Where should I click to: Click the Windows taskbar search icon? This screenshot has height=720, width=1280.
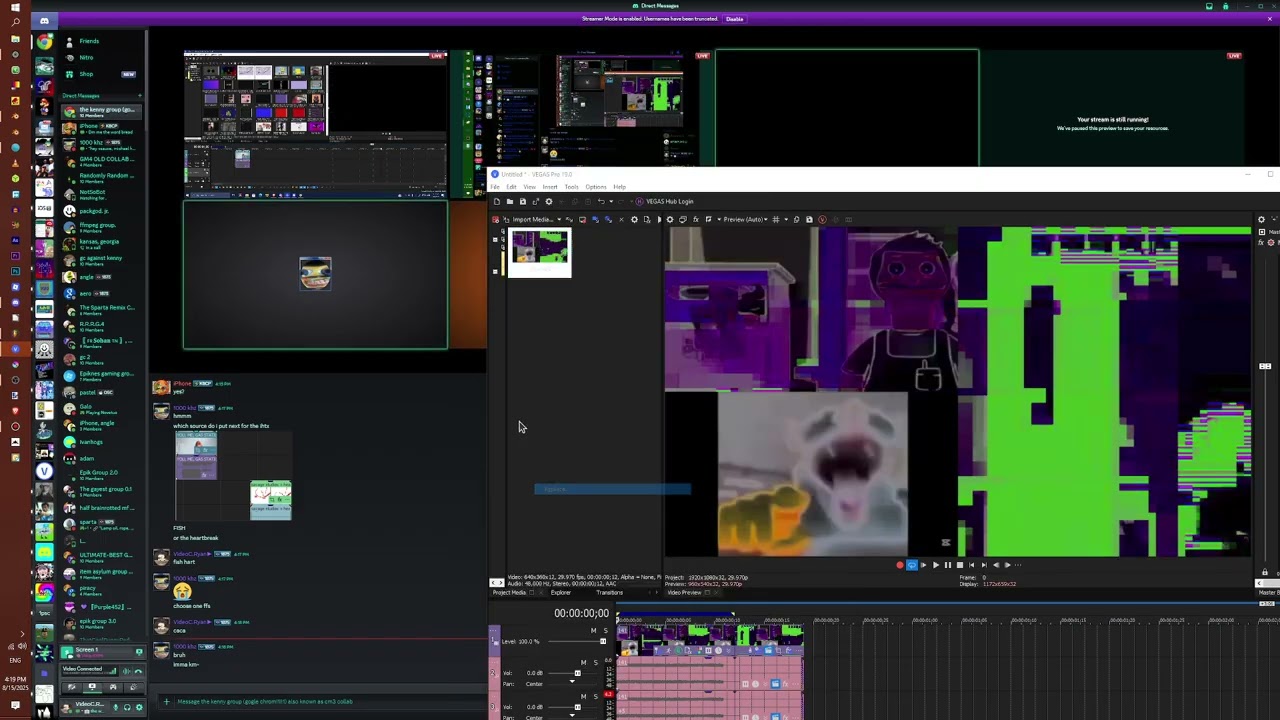point(15,22)
